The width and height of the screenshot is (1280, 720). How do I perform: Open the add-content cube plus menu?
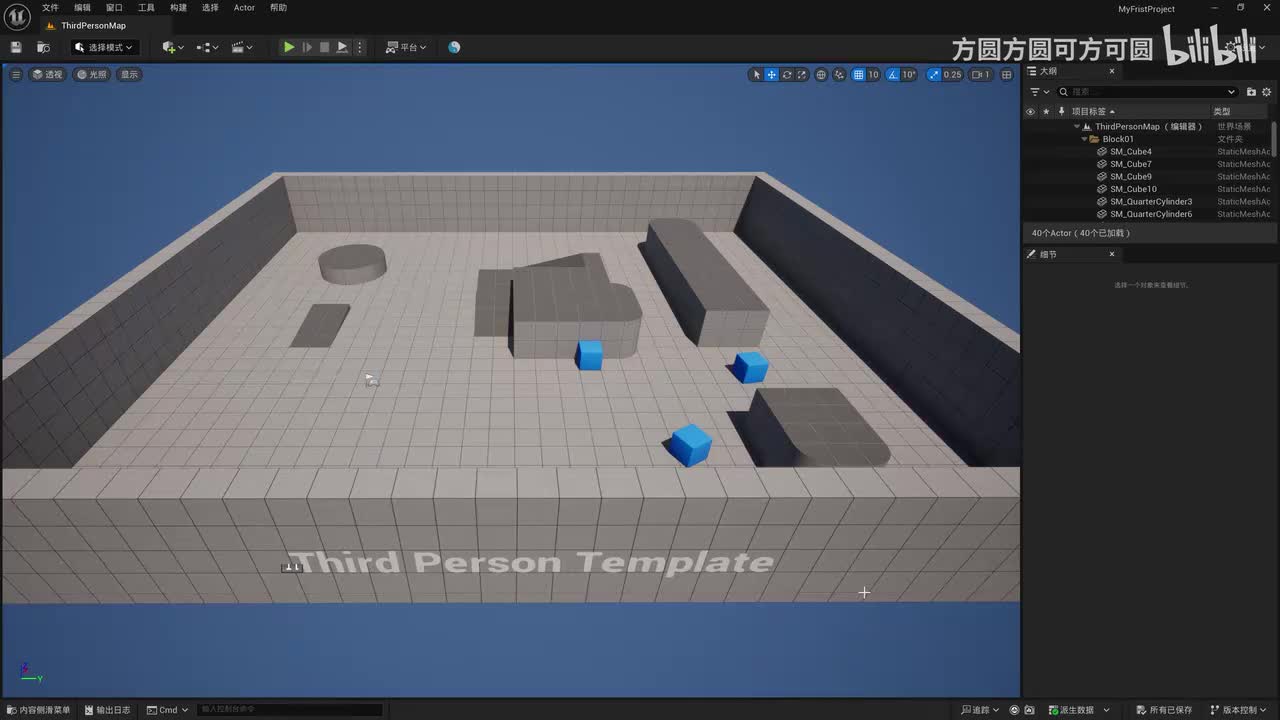coord(171,47)
